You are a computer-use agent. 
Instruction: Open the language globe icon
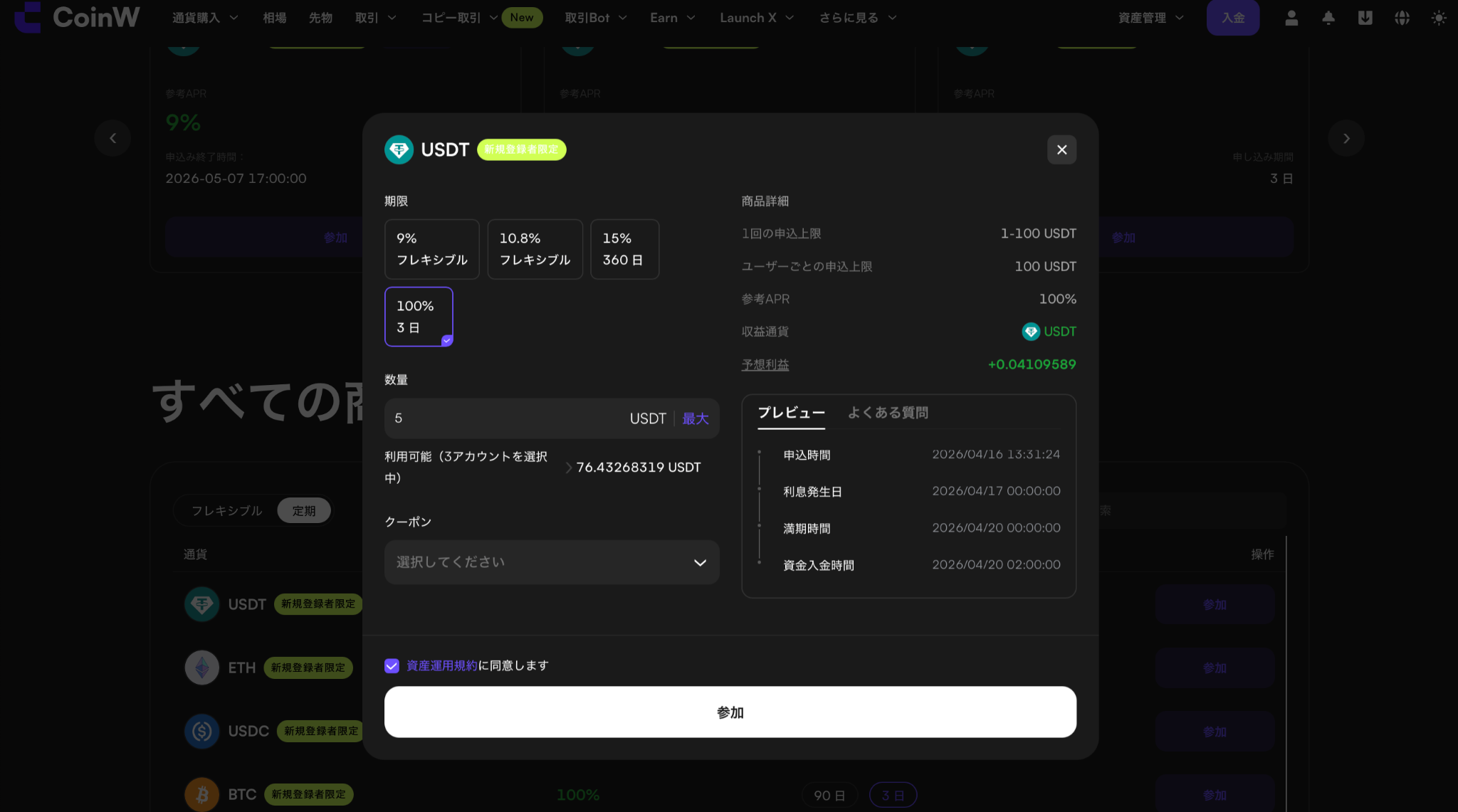[1402, 18]
